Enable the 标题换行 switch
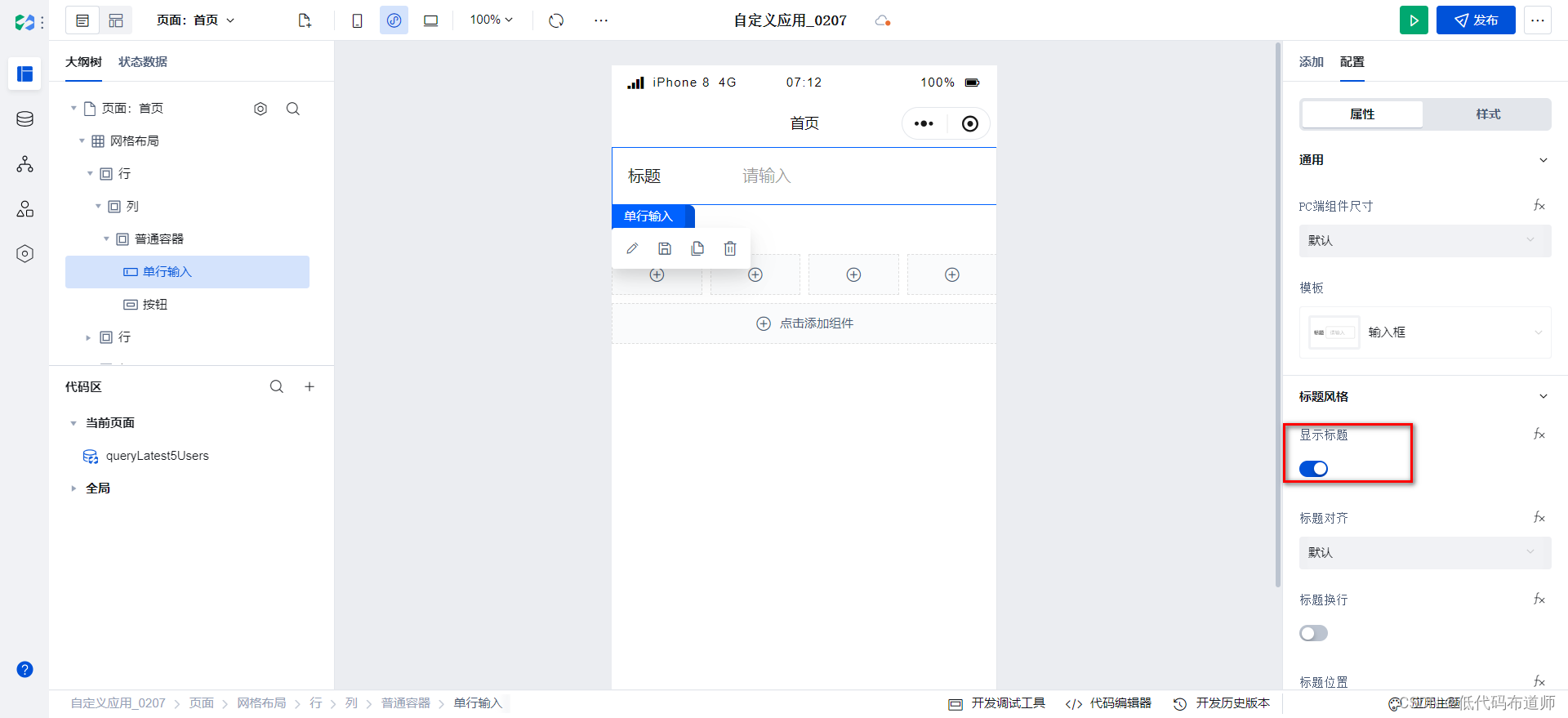Viewport: 1568px width, 718px height. [1313, 633]
